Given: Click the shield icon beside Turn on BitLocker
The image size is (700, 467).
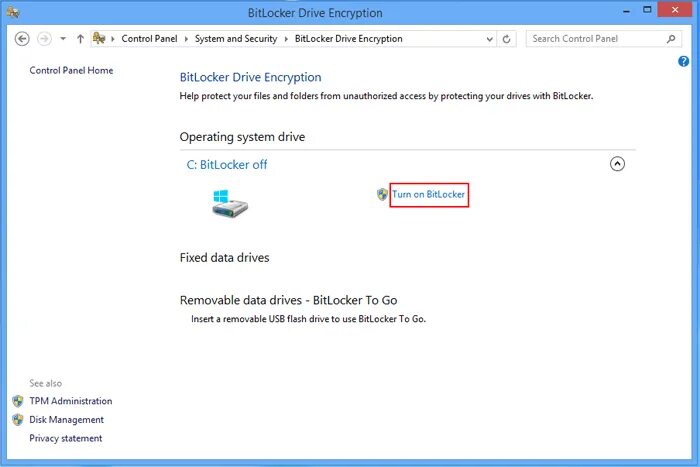Looking at the screenshot, I should (x=382, y=194).
